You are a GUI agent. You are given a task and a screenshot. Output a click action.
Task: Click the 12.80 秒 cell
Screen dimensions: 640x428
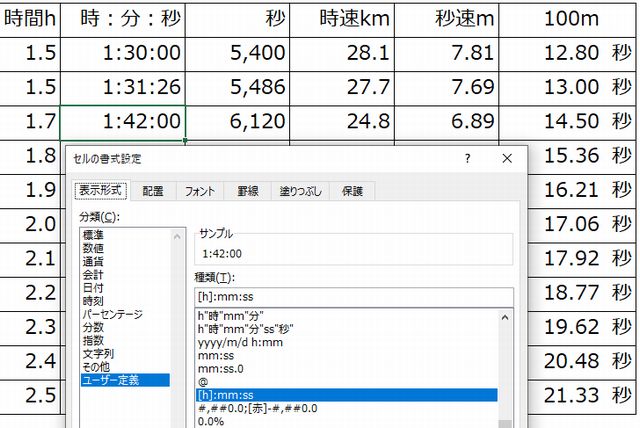567,55
